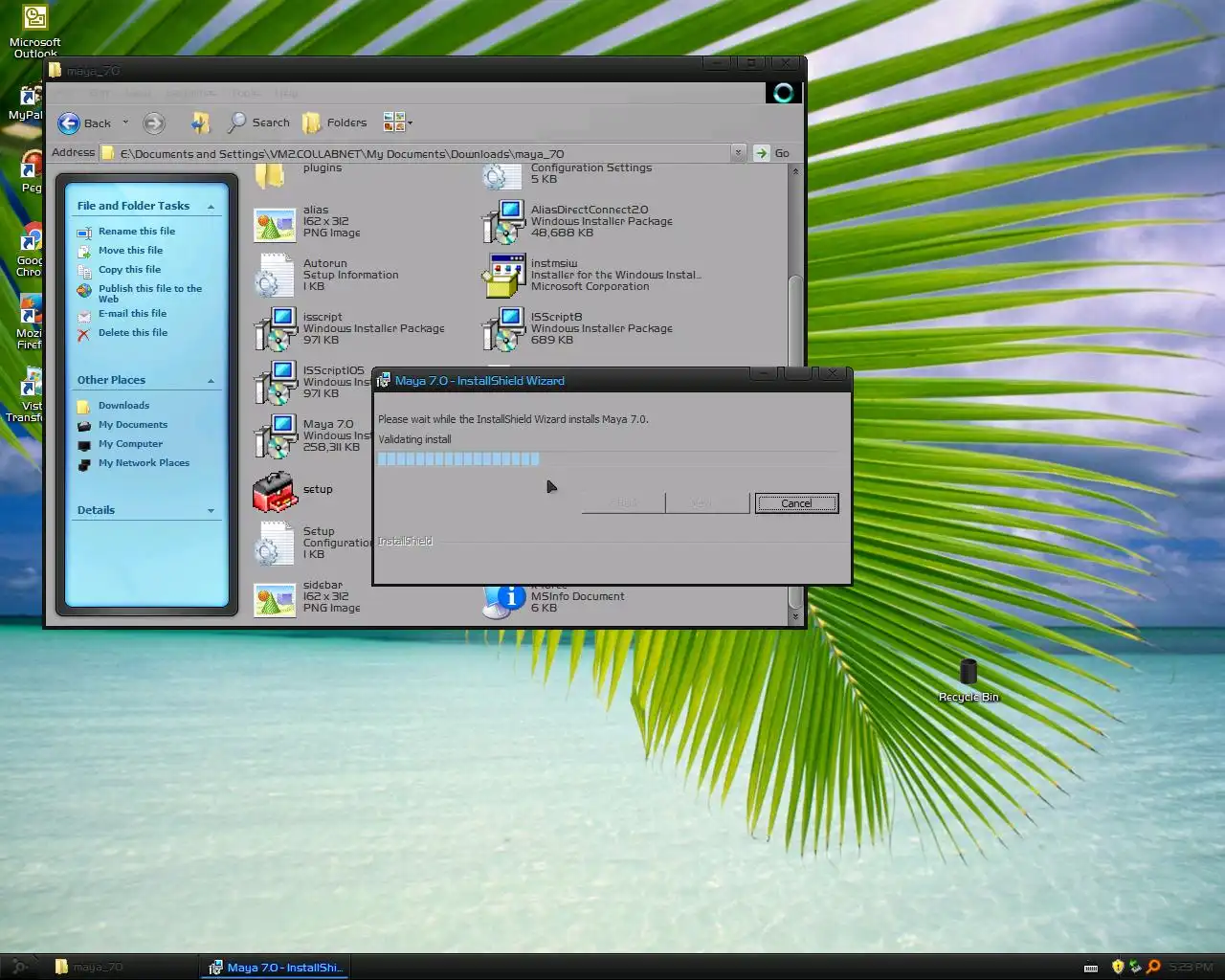1225x980 pixels.
Task: Click the 5:23 PM clock
Action: pyautogui.click(x=1191, y=967)
